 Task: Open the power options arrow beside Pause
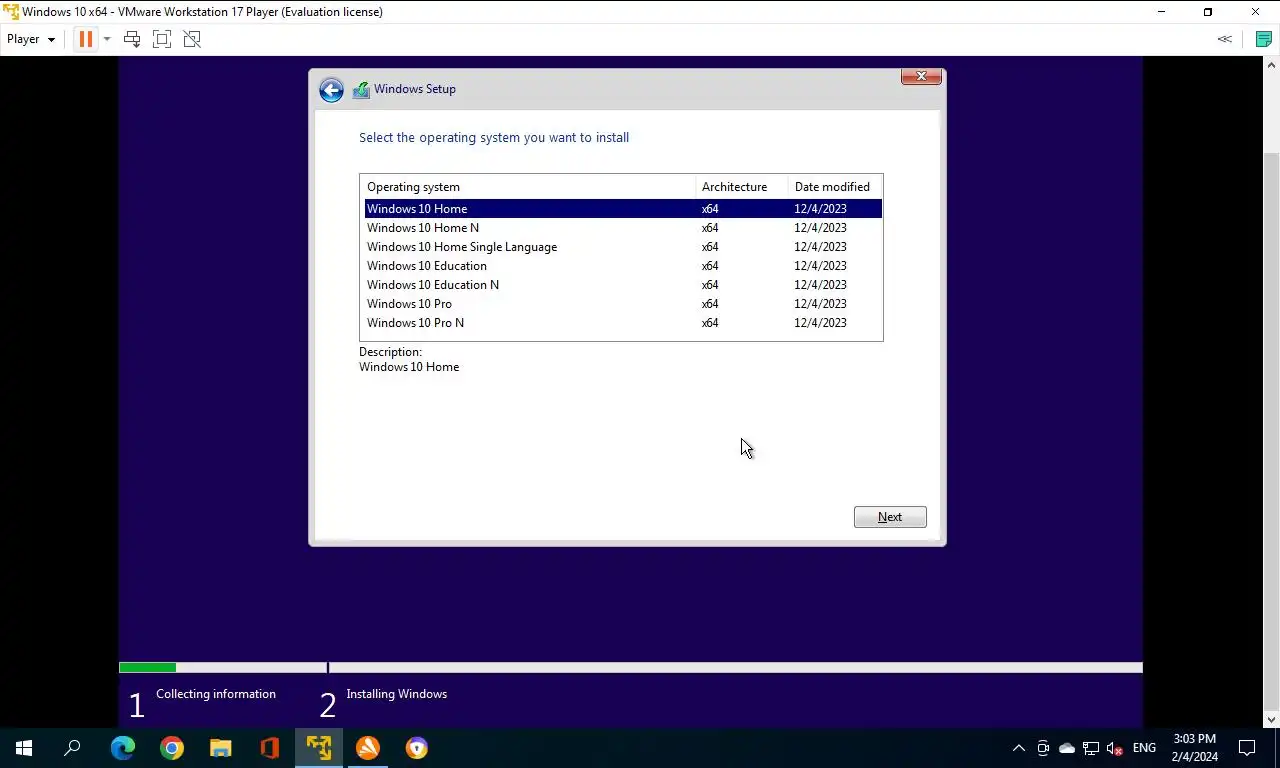[x=107, y=39]
